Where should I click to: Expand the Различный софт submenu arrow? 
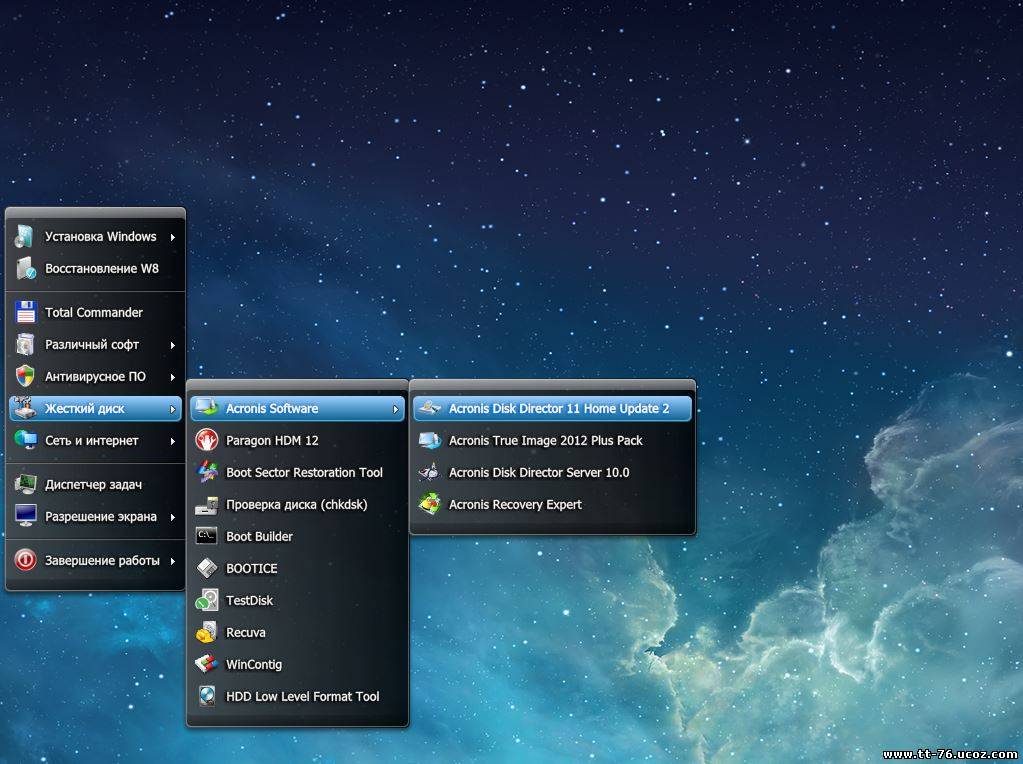[x=173, y=344]
